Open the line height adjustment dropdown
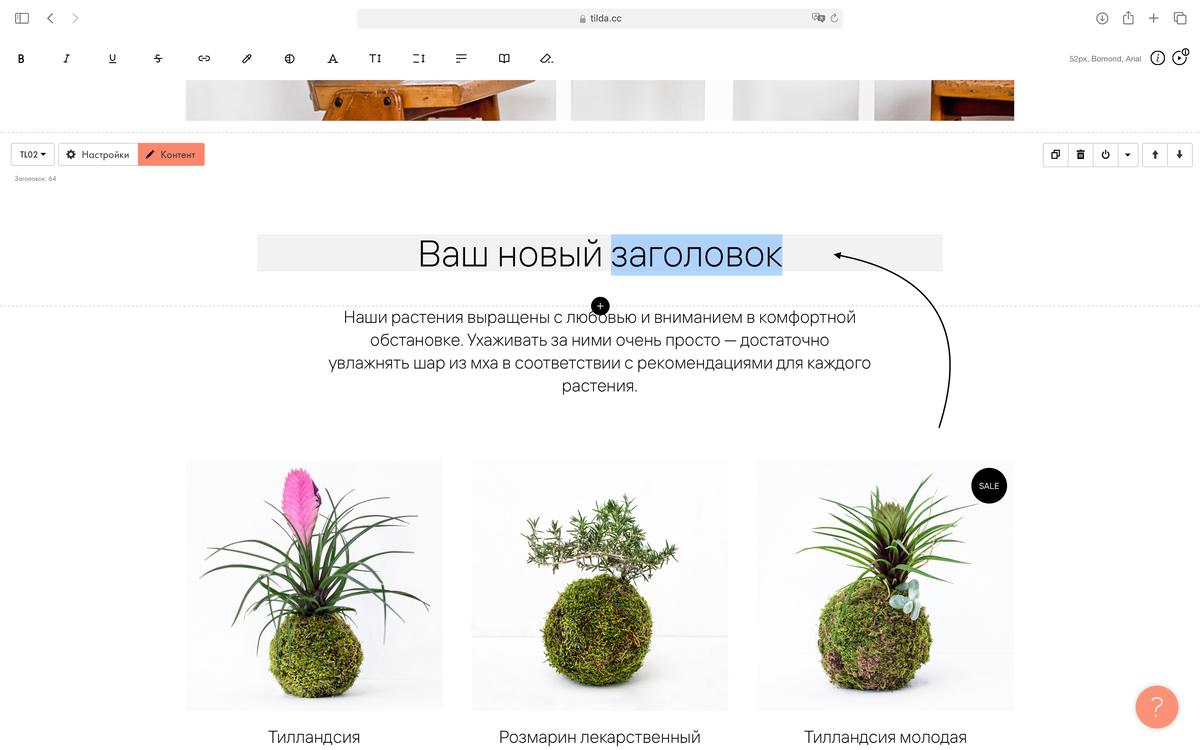 pos(418,58)
